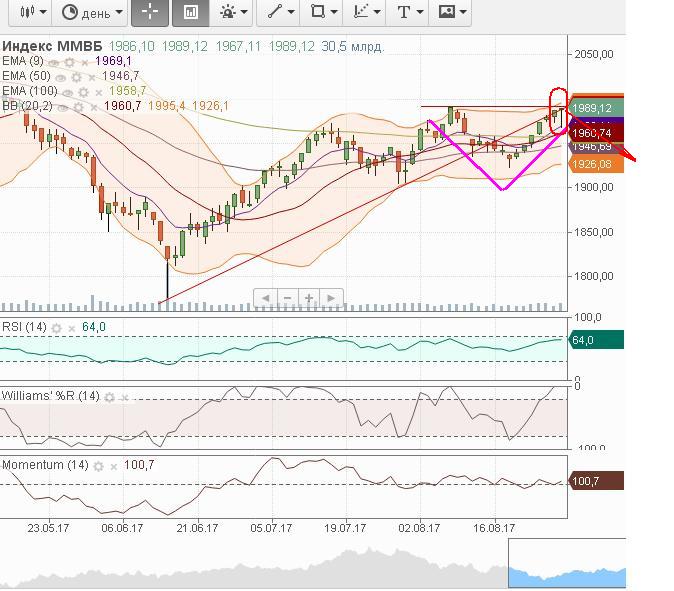
Task: Open the line drawing tool dropdown
Action: 279,12
